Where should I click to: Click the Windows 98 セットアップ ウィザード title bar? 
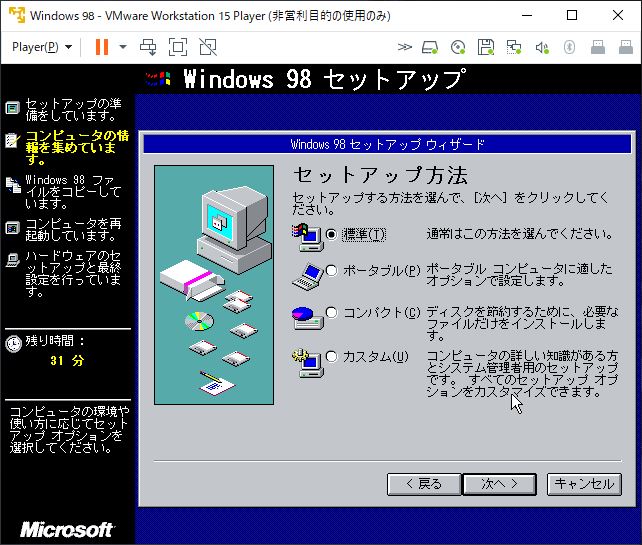point(387,144)
